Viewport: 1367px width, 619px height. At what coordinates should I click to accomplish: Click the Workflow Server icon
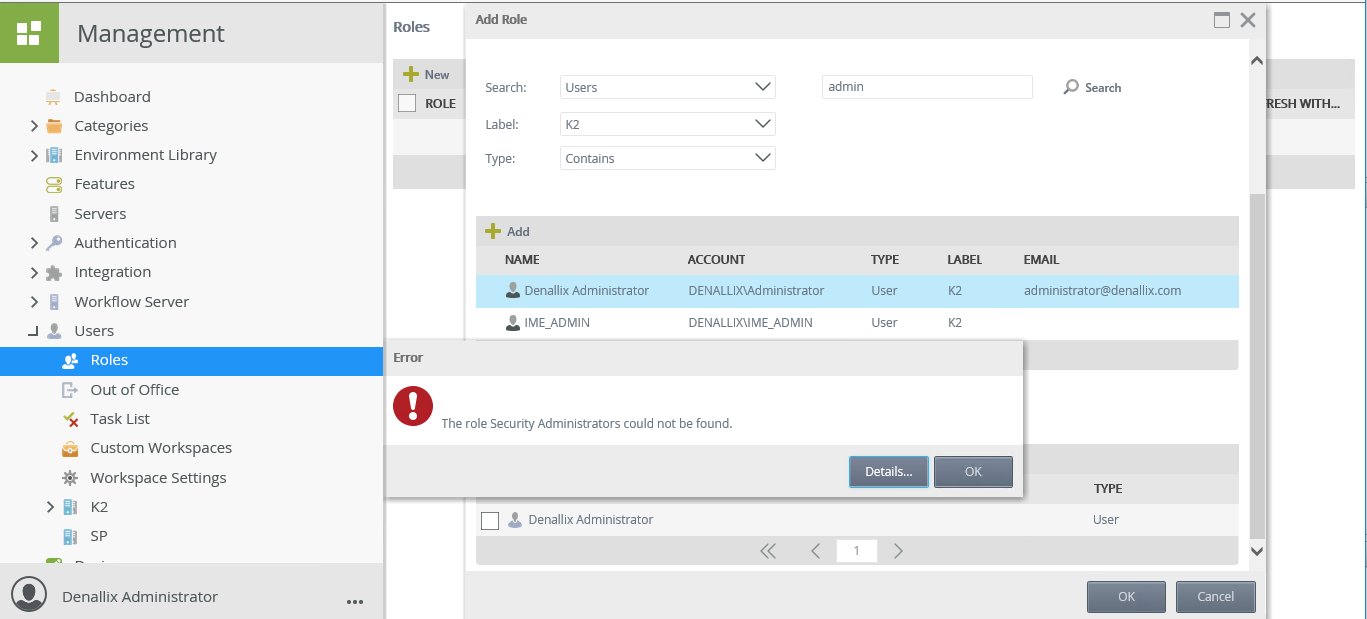(x=54, y=302)
